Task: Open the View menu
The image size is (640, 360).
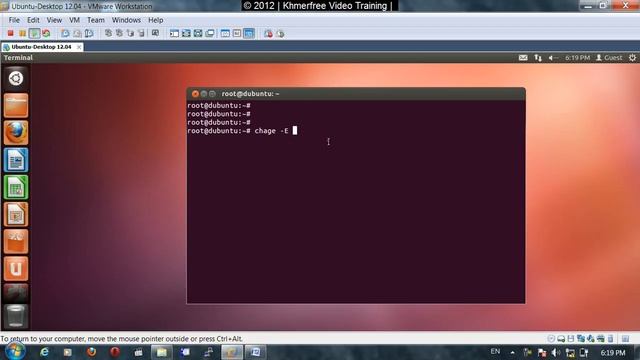Action: click(54, 20)
